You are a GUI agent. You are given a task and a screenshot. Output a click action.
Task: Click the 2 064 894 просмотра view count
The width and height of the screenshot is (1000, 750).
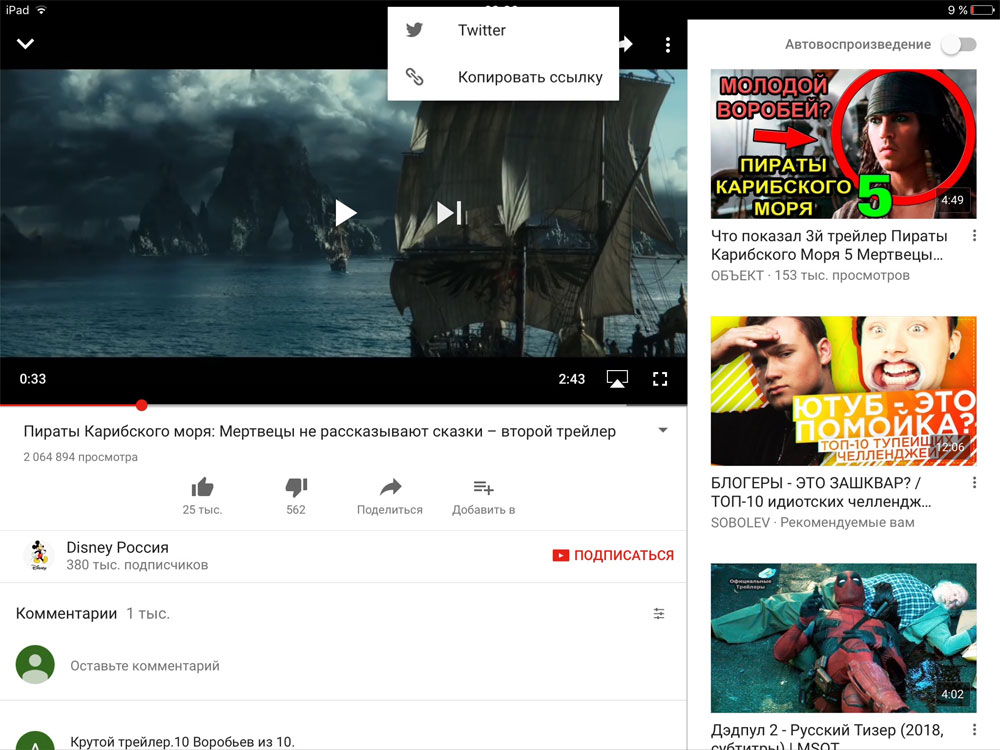[x=80, y=457]
